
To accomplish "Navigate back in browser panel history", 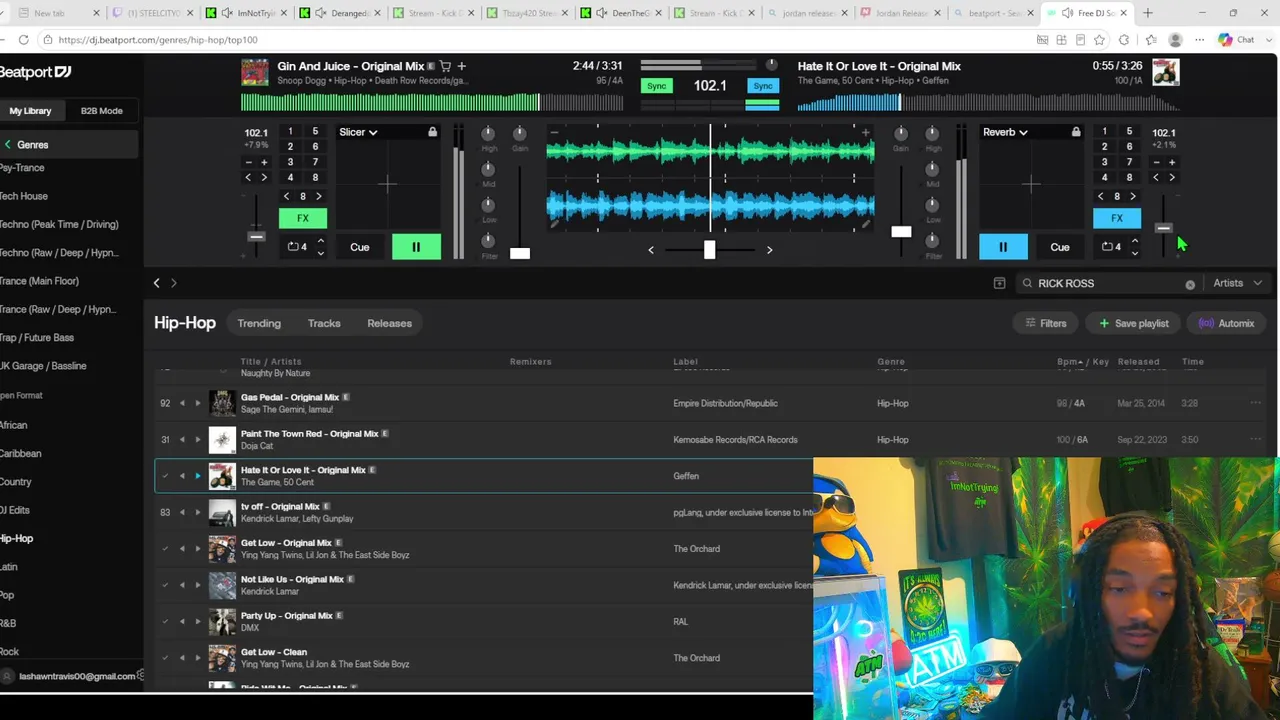I will 156,284.
